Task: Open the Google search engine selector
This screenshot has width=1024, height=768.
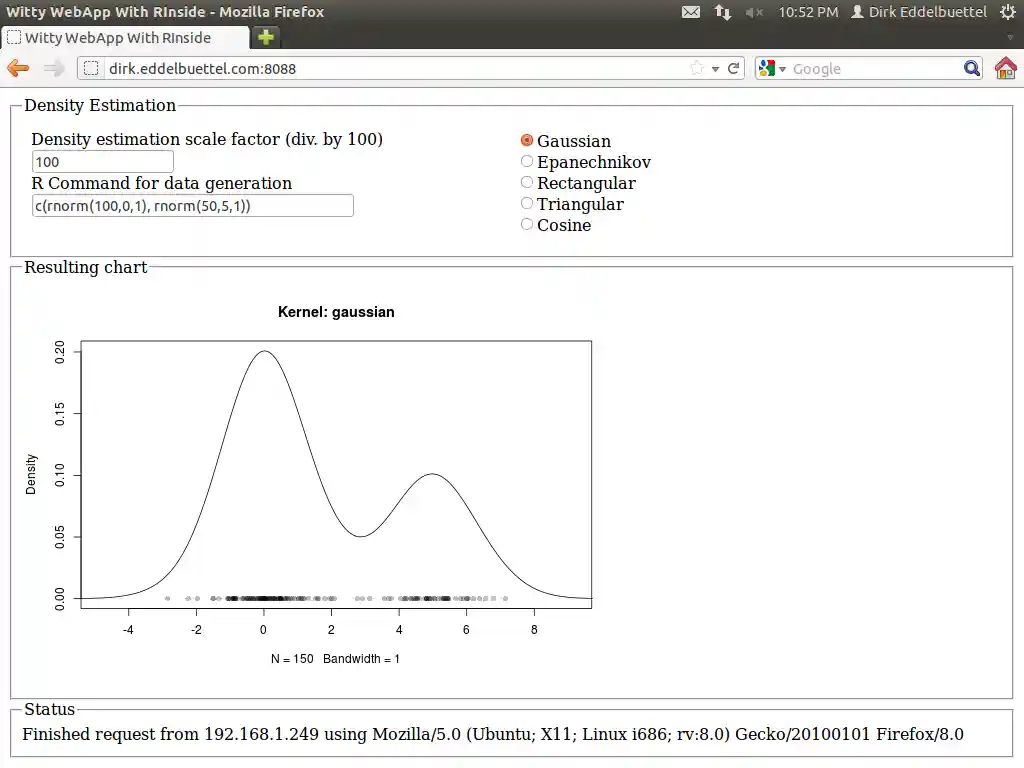Action: 773,69
